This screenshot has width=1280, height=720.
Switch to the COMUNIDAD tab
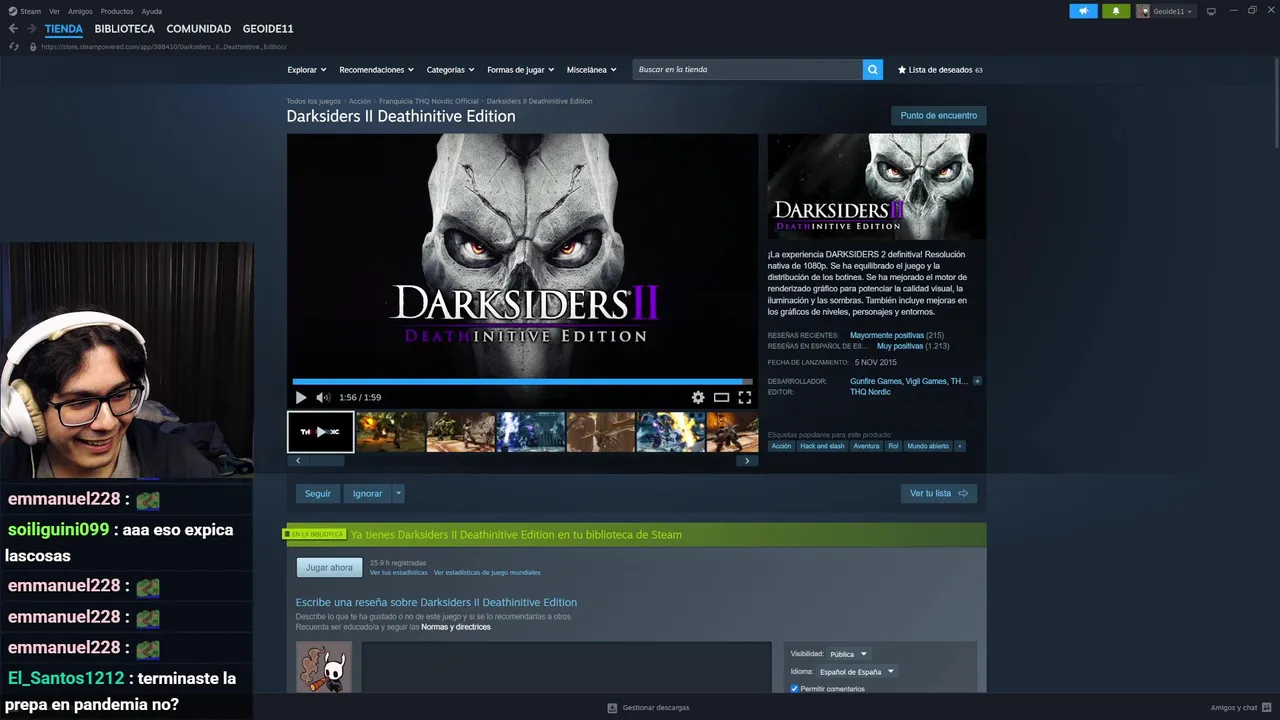click(199, 29)
